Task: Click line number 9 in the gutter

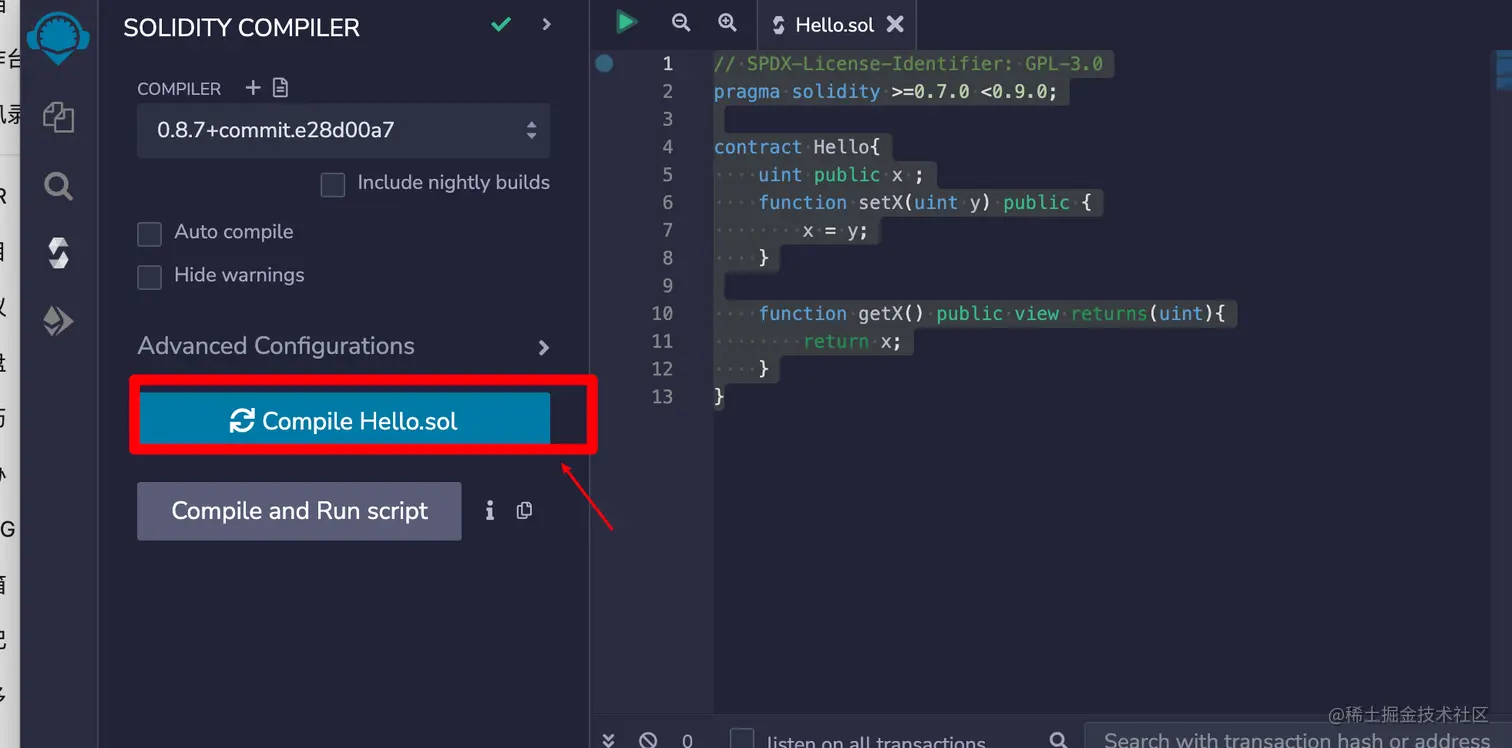Action: [668, 286]
